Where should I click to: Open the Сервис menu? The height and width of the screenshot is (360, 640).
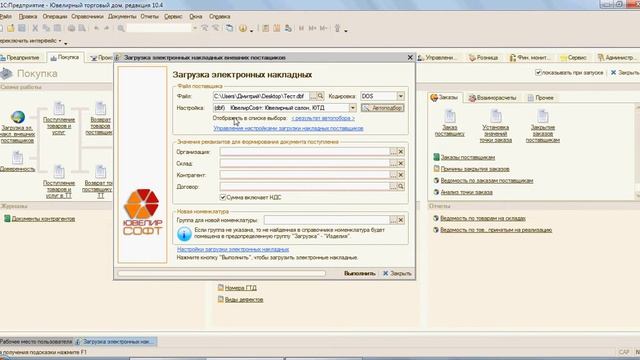173,17
